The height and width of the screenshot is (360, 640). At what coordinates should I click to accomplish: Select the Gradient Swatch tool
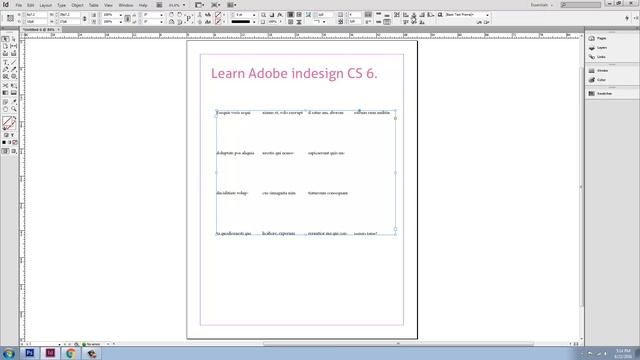click(5, 93)
